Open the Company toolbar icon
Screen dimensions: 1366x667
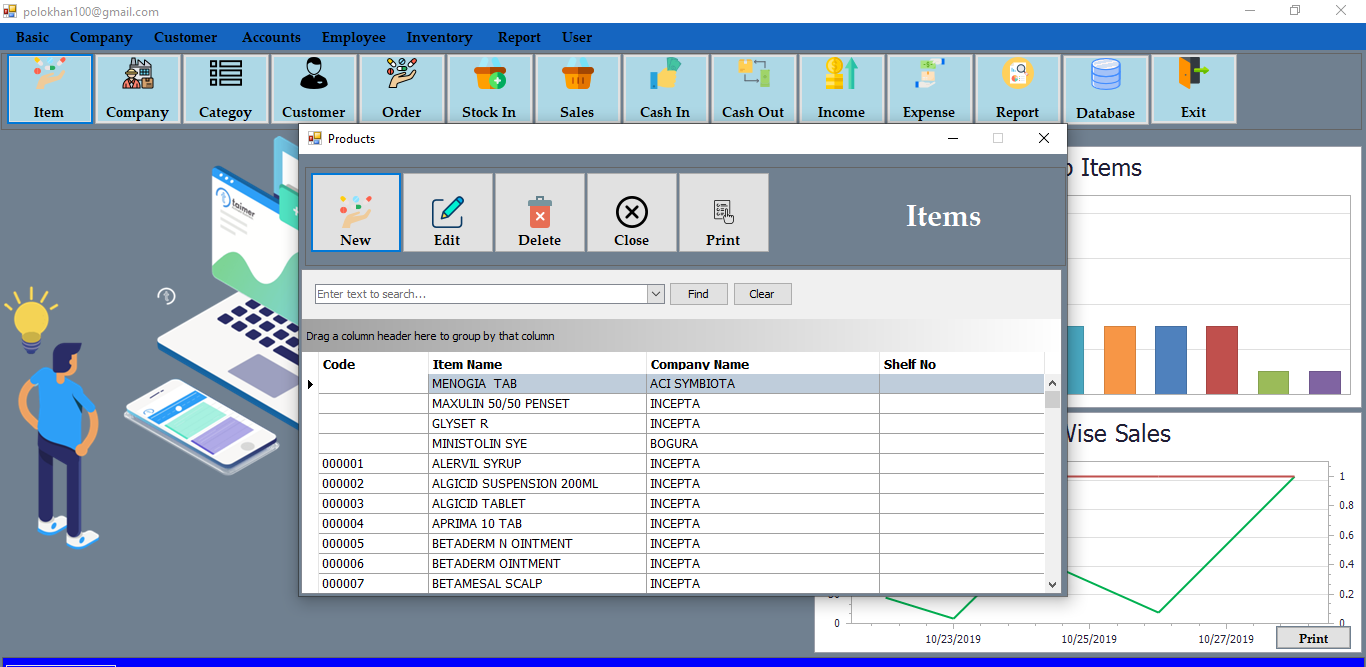(137, 89)
